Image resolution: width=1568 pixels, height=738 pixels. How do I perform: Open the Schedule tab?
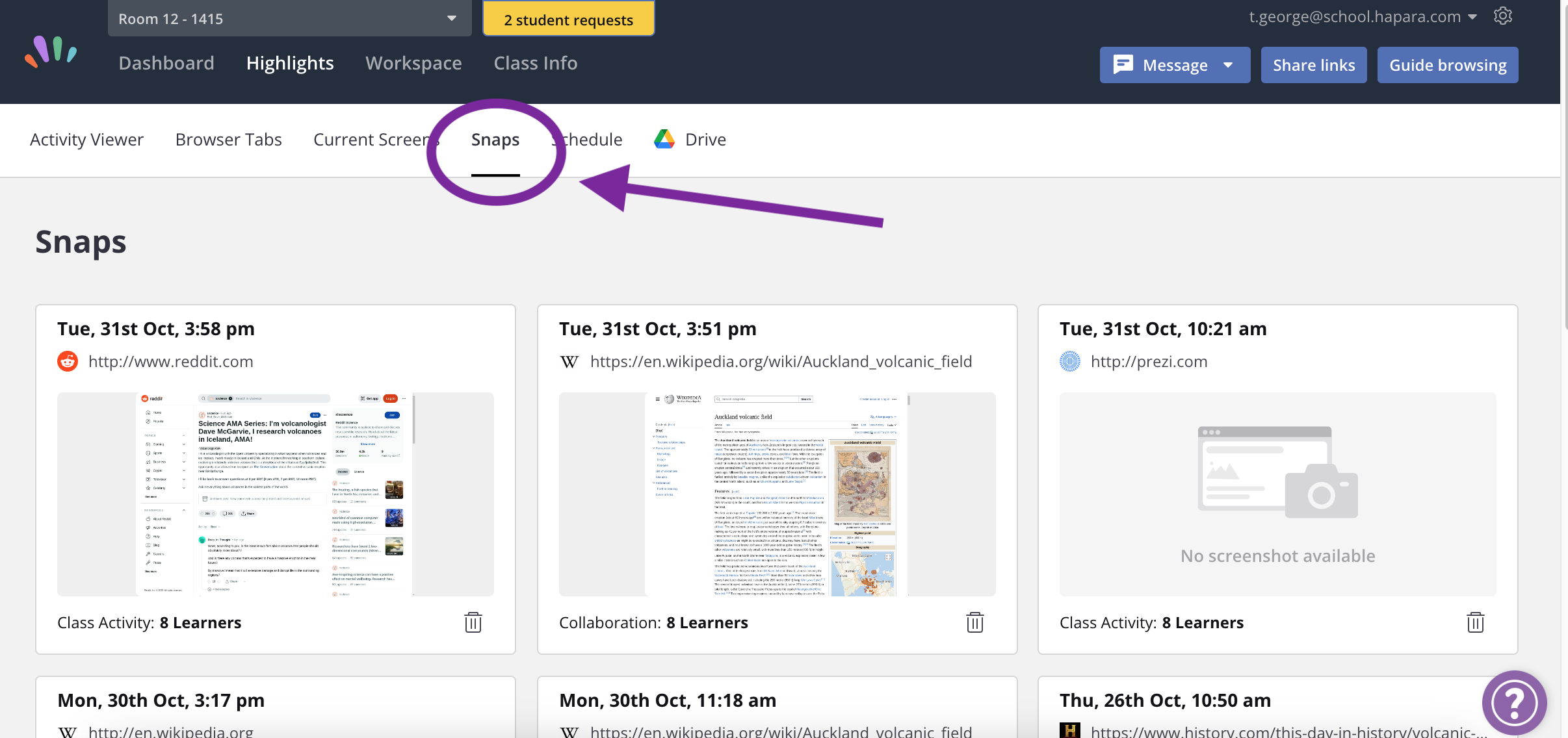pyautogui.click(x=587, y=140)
